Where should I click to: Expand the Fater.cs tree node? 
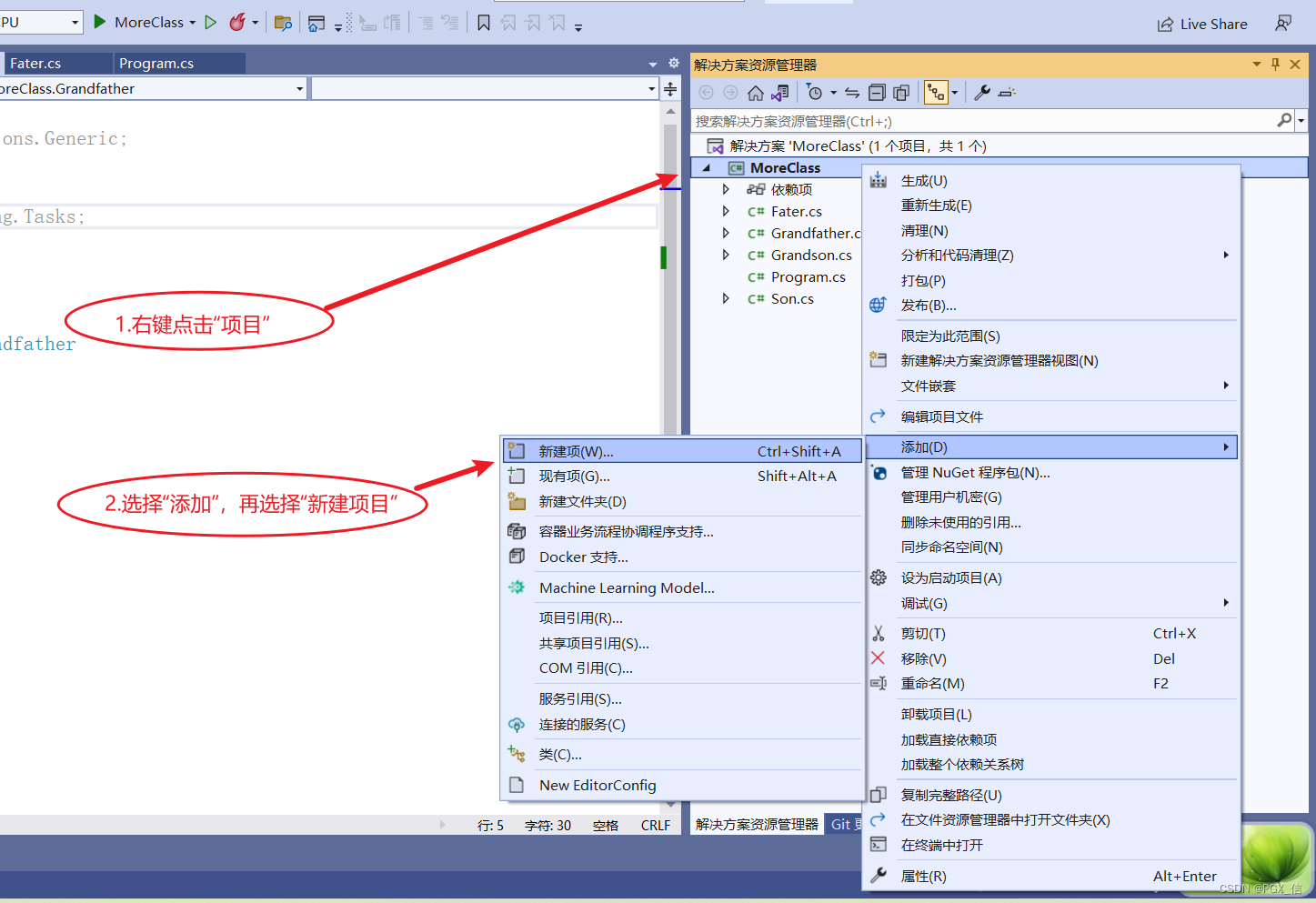725,211
